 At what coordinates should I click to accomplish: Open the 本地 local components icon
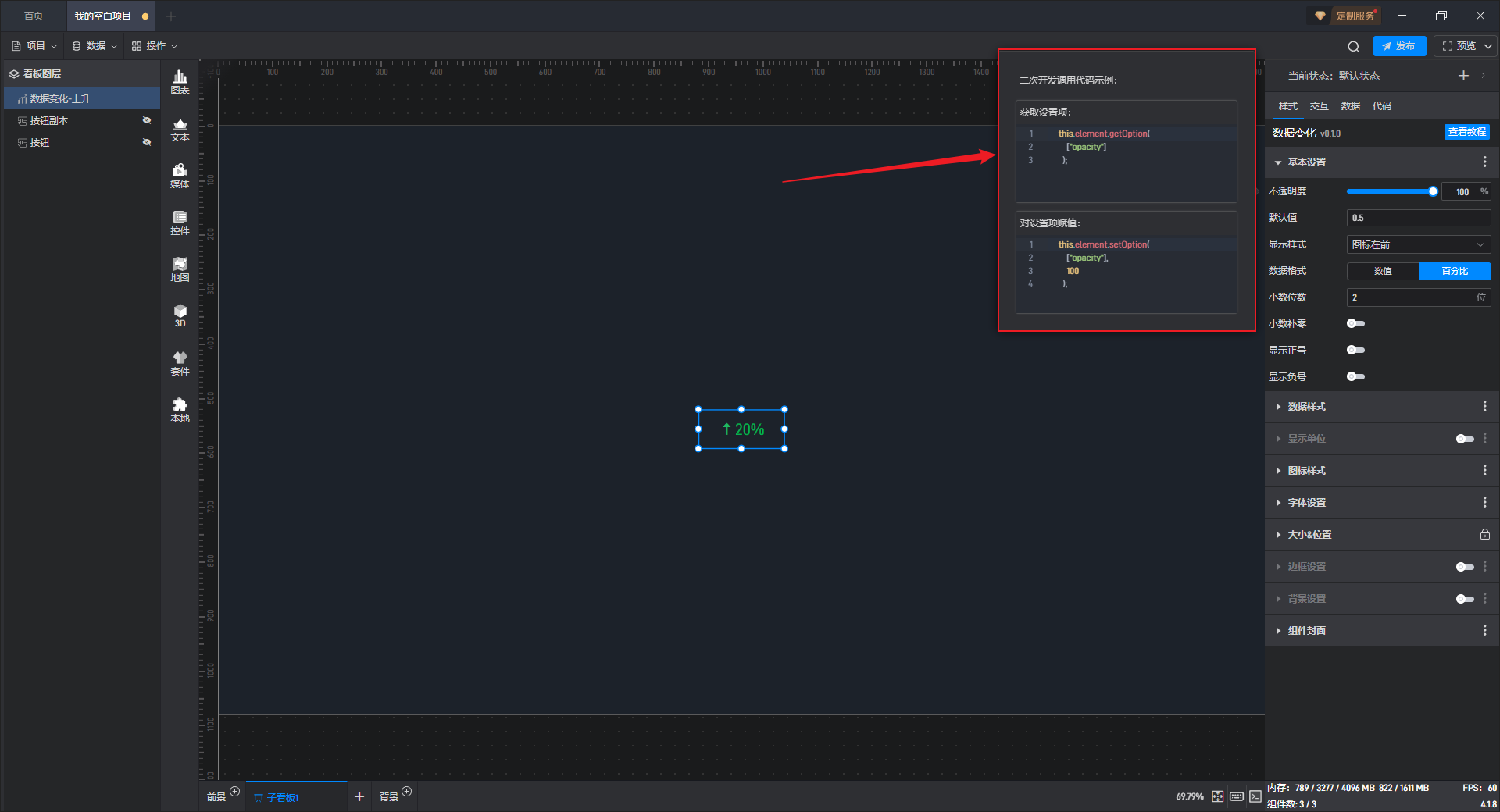point(180,409)
